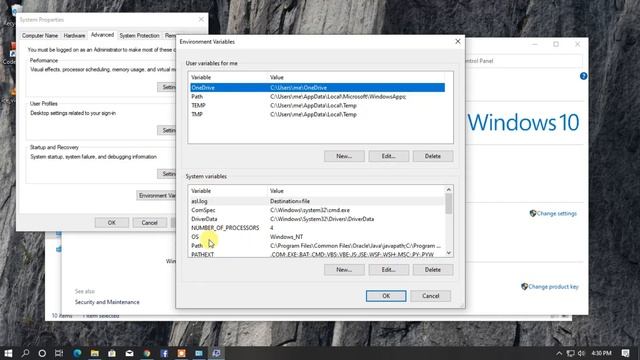Open network icon in system tray

click(x=571, y=353)
